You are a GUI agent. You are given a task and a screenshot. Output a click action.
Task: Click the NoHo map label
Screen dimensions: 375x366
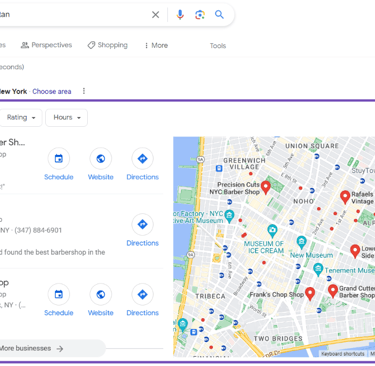(x=304, y=201)
